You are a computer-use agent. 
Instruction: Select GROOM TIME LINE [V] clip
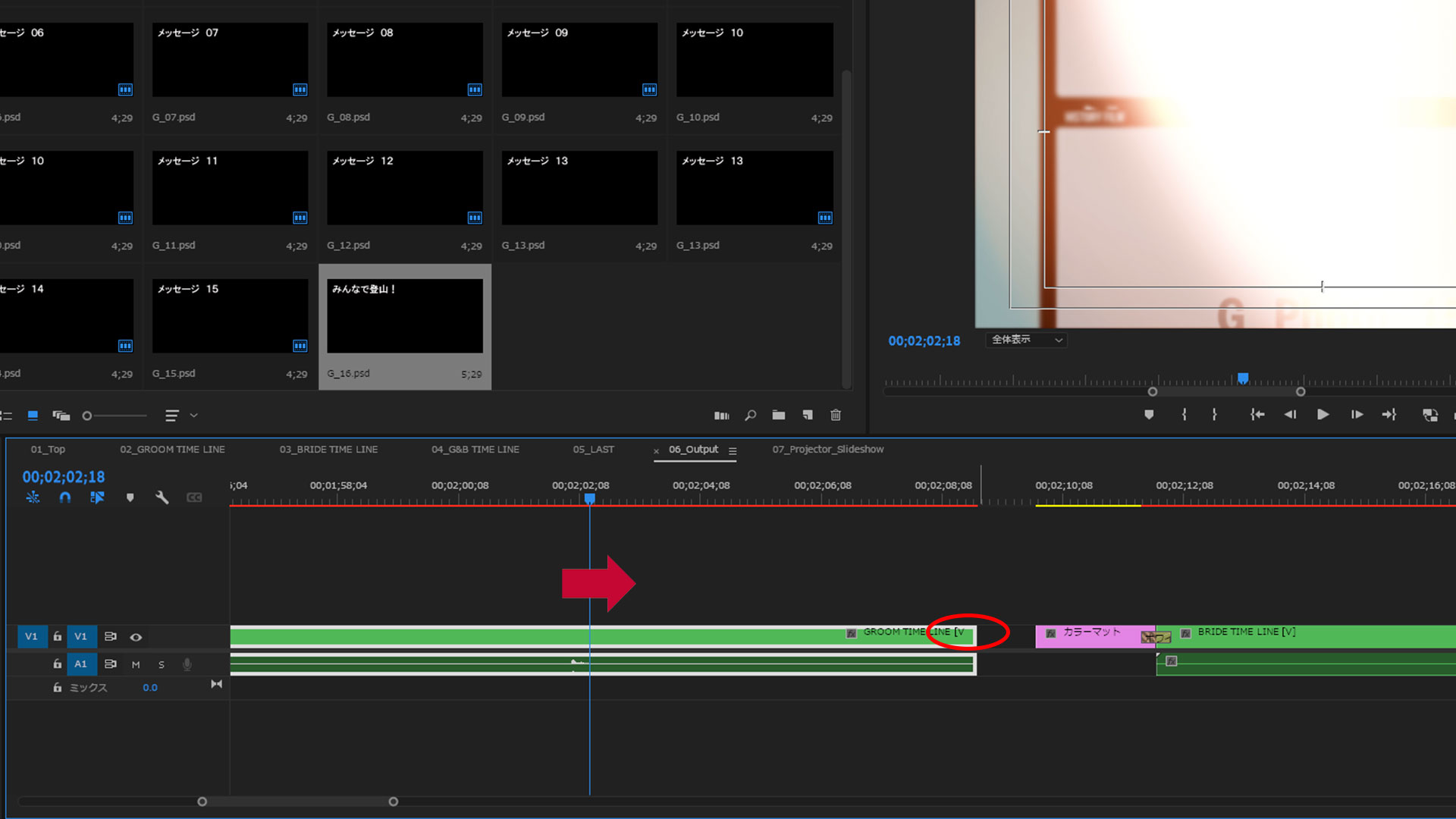click(x=603, y=636)
